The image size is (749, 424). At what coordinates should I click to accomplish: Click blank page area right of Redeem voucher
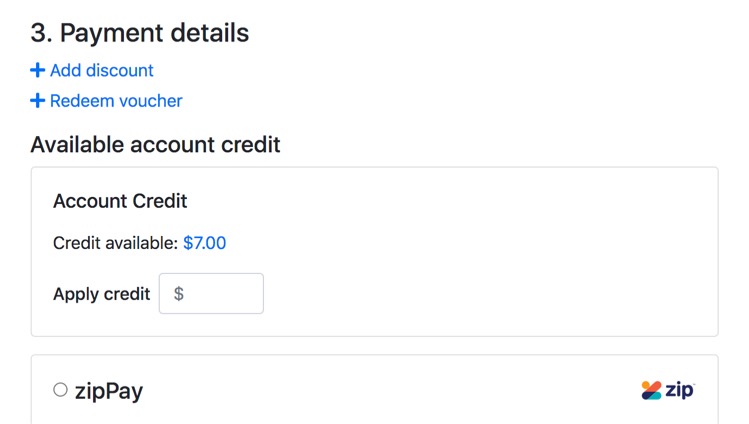(450, 100)
